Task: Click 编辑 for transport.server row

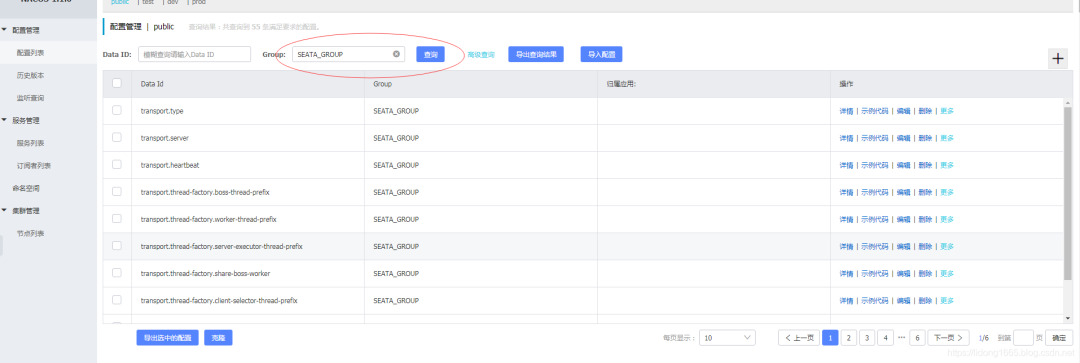Action: pyautogui.click(x=903, y=138)
